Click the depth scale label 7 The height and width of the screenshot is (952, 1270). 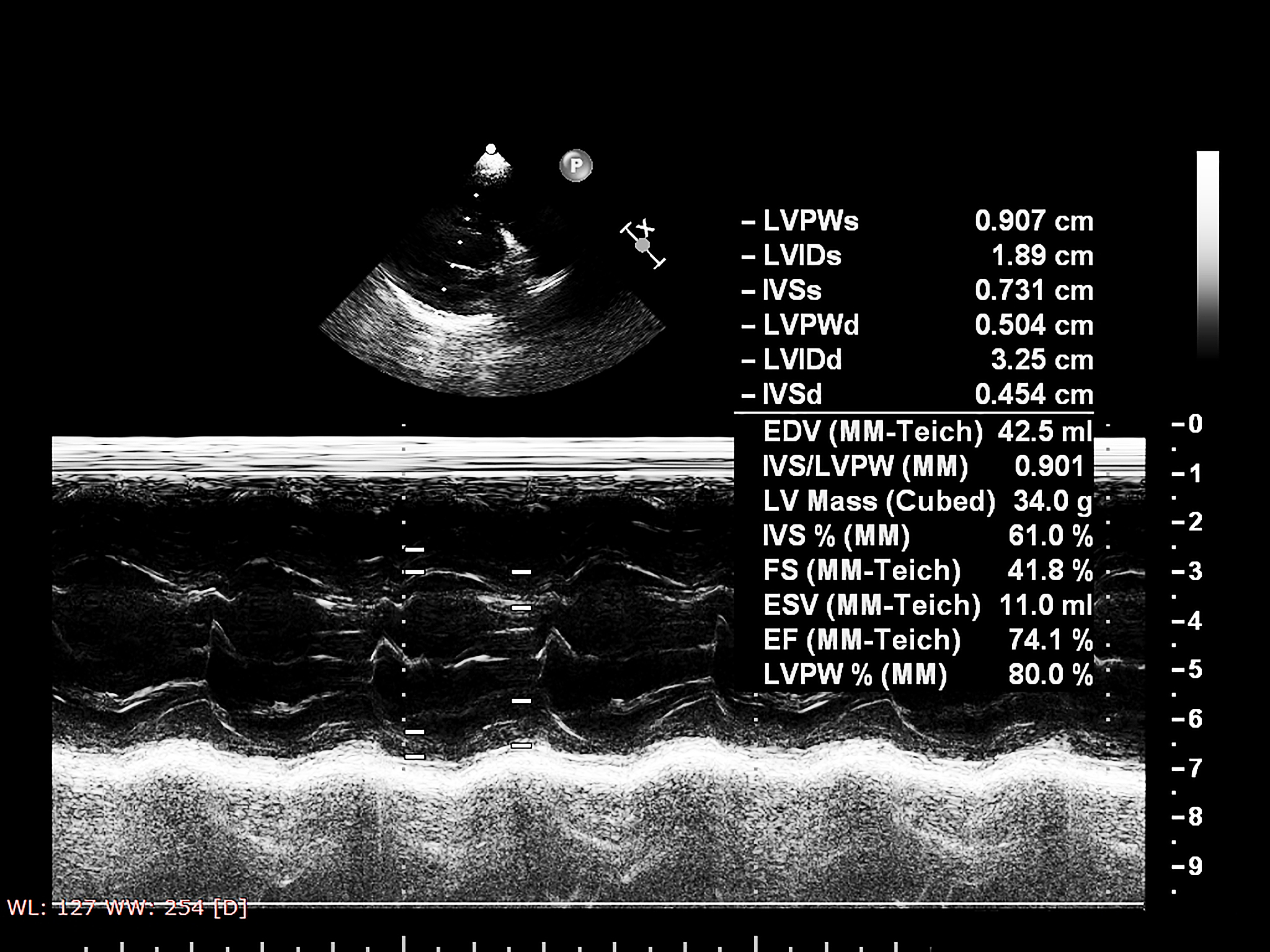[1188, 769]
